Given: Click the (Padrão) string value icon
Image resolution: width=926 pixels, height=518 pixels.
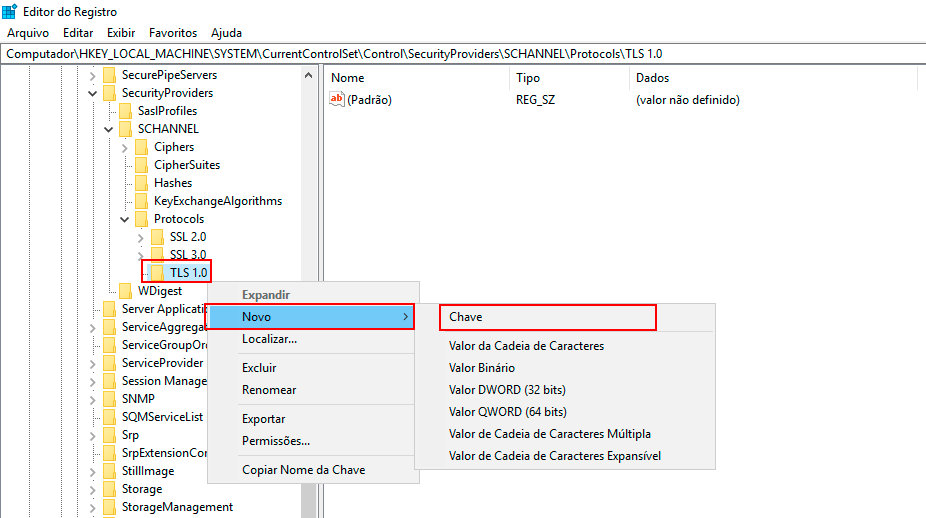Looking at the screenshot, I should (337, 99).
